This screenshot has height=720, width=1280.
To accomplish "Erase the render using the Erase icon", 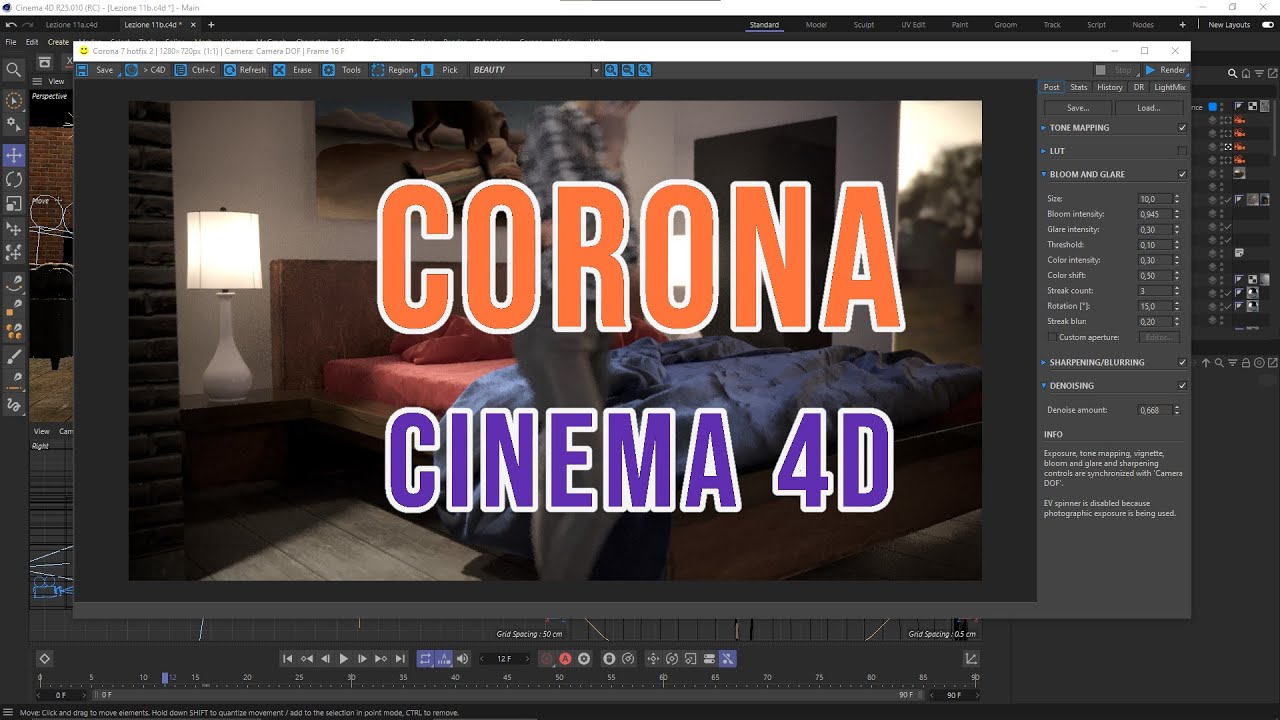I will pos(279,70).
